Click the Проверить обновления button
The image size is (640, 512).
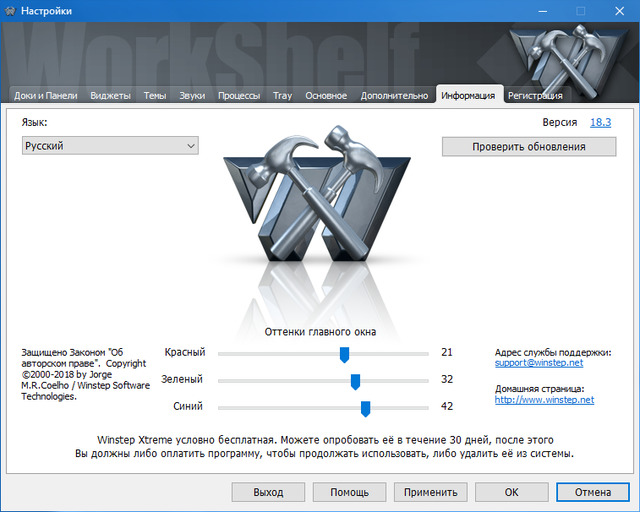pyautogui.click(x=529, y=146)
